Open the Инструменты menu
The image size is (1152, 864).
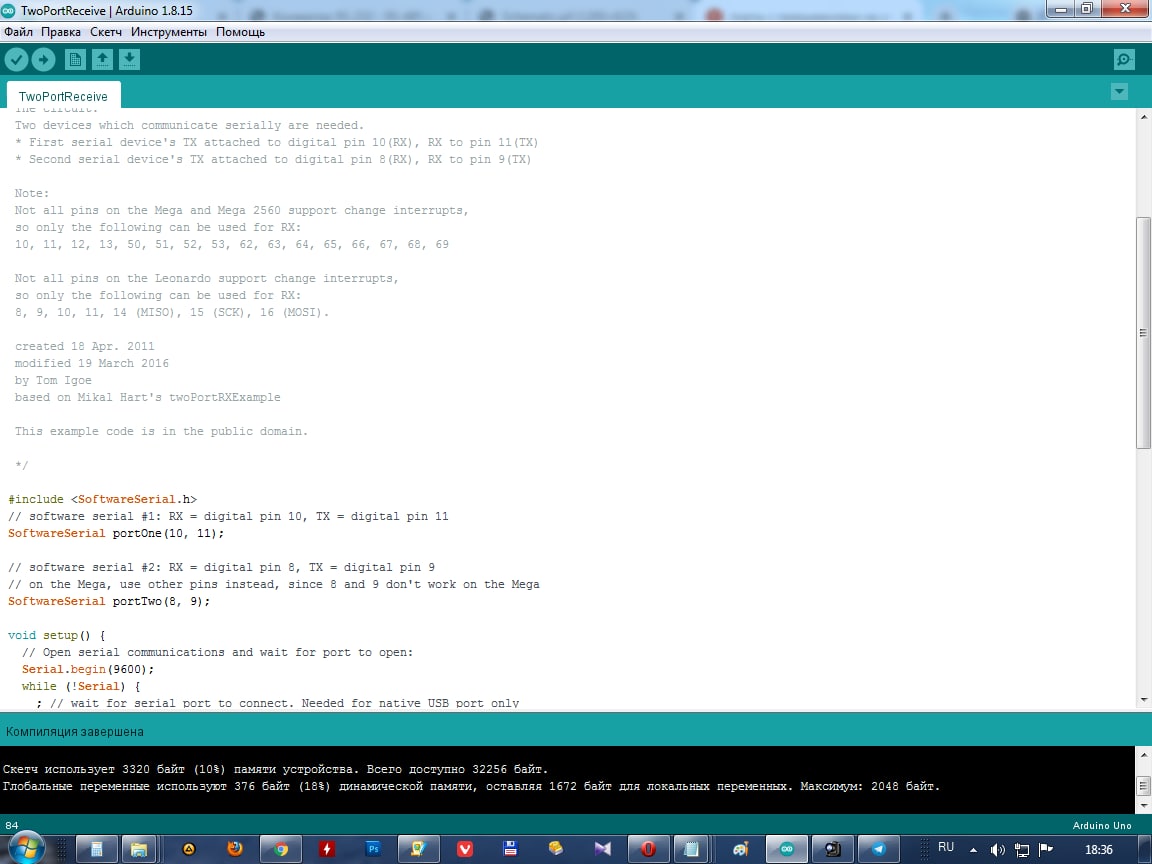click(x=169, y=32)
